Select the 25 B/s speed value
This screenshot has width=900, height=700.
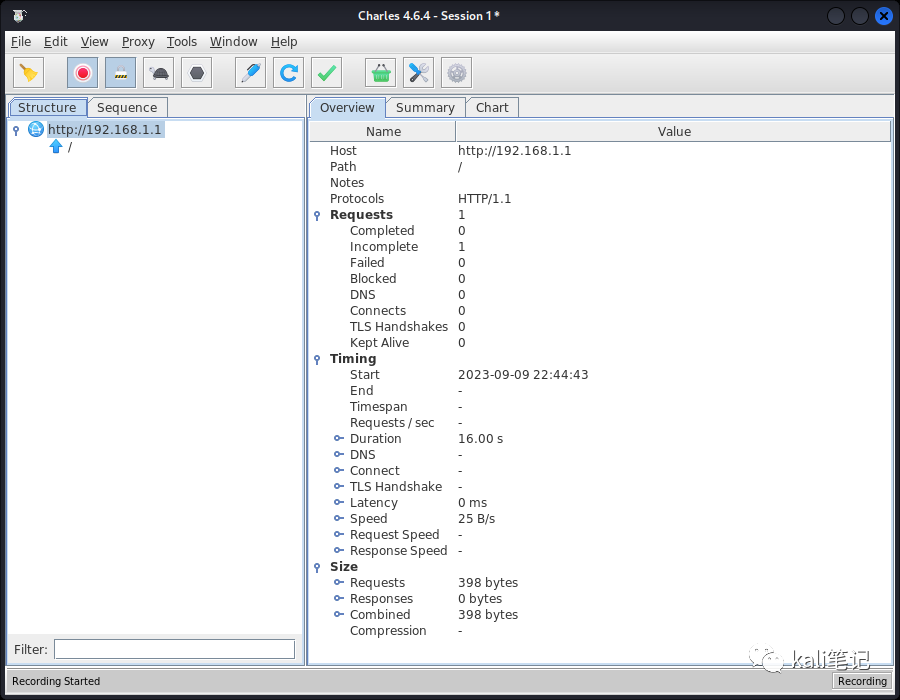(x=476, y=519)
